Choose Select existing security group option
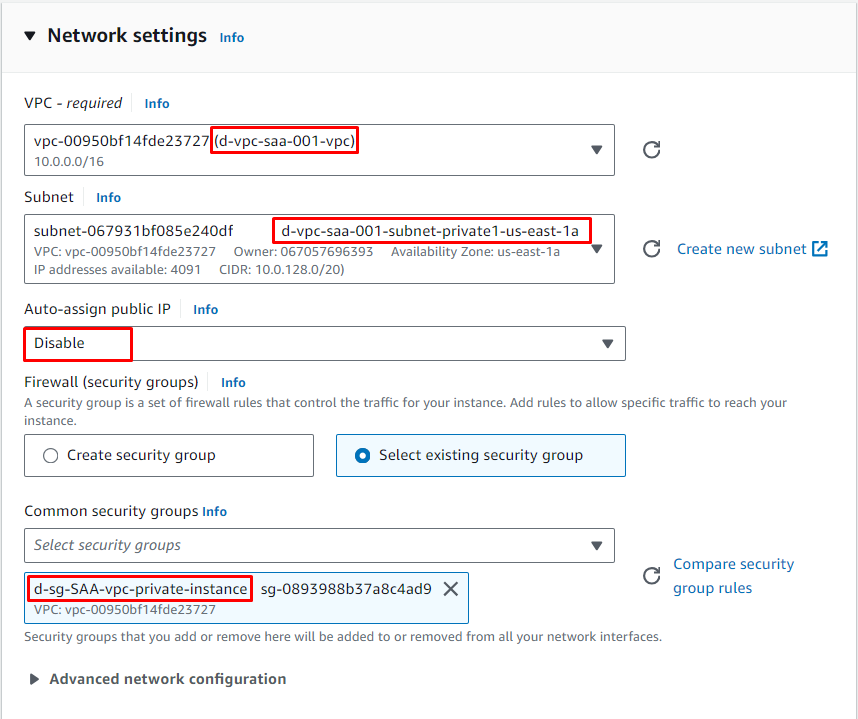Screen dimensions: 858x719 [363, 455]
